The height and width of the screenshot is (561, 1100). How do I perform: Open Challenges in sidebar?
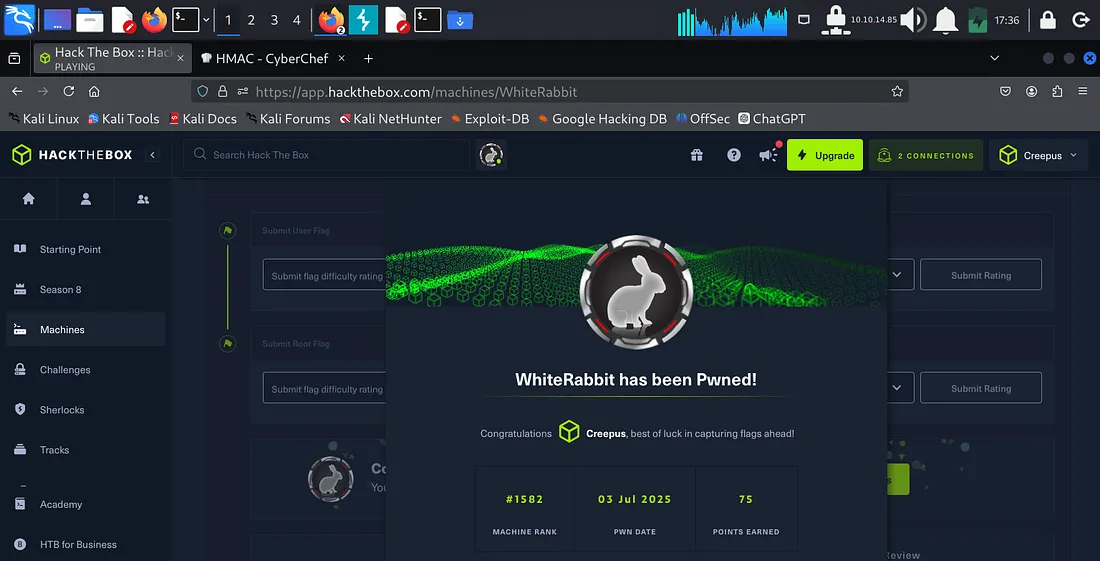[x=86, y=370]
